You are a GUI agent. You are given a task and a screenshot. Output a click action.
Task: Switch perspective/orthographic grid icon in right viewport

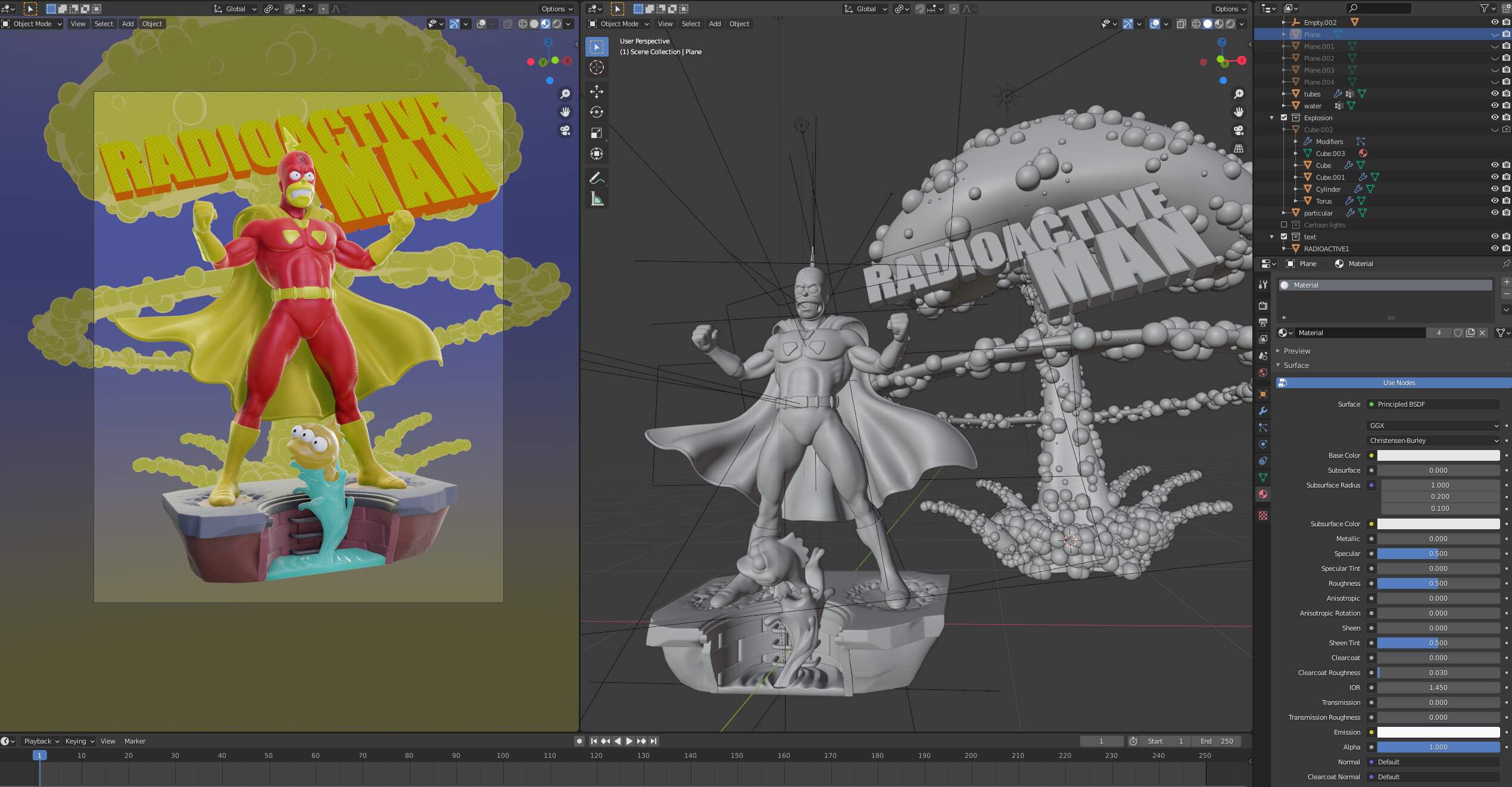(1239, 148)
